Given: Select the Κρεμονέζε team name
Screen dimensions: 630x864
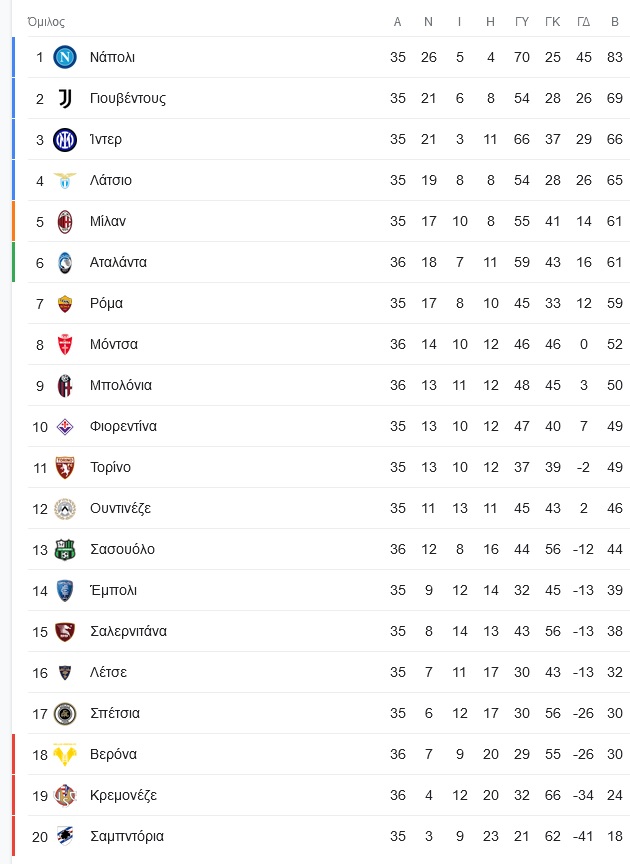Looking at the screenshot, I should point(123,795).
